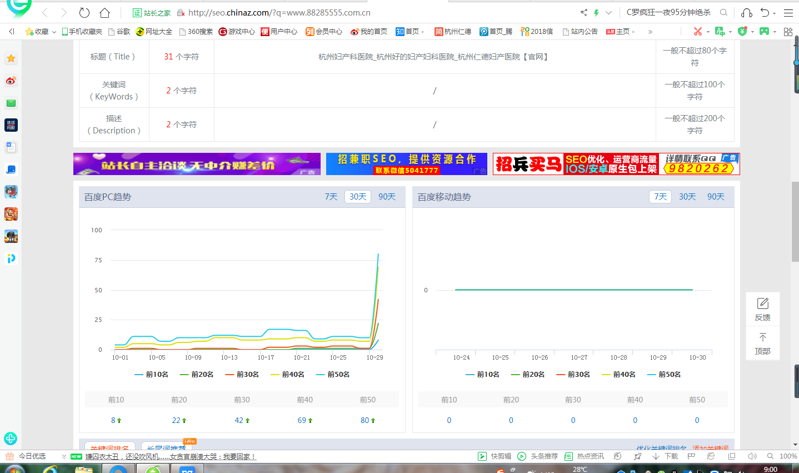The image size is (799, 473).
Task: Toggle 前20名 legend in mobile chart
Action: pyautogui.click(x=528, y=374)
